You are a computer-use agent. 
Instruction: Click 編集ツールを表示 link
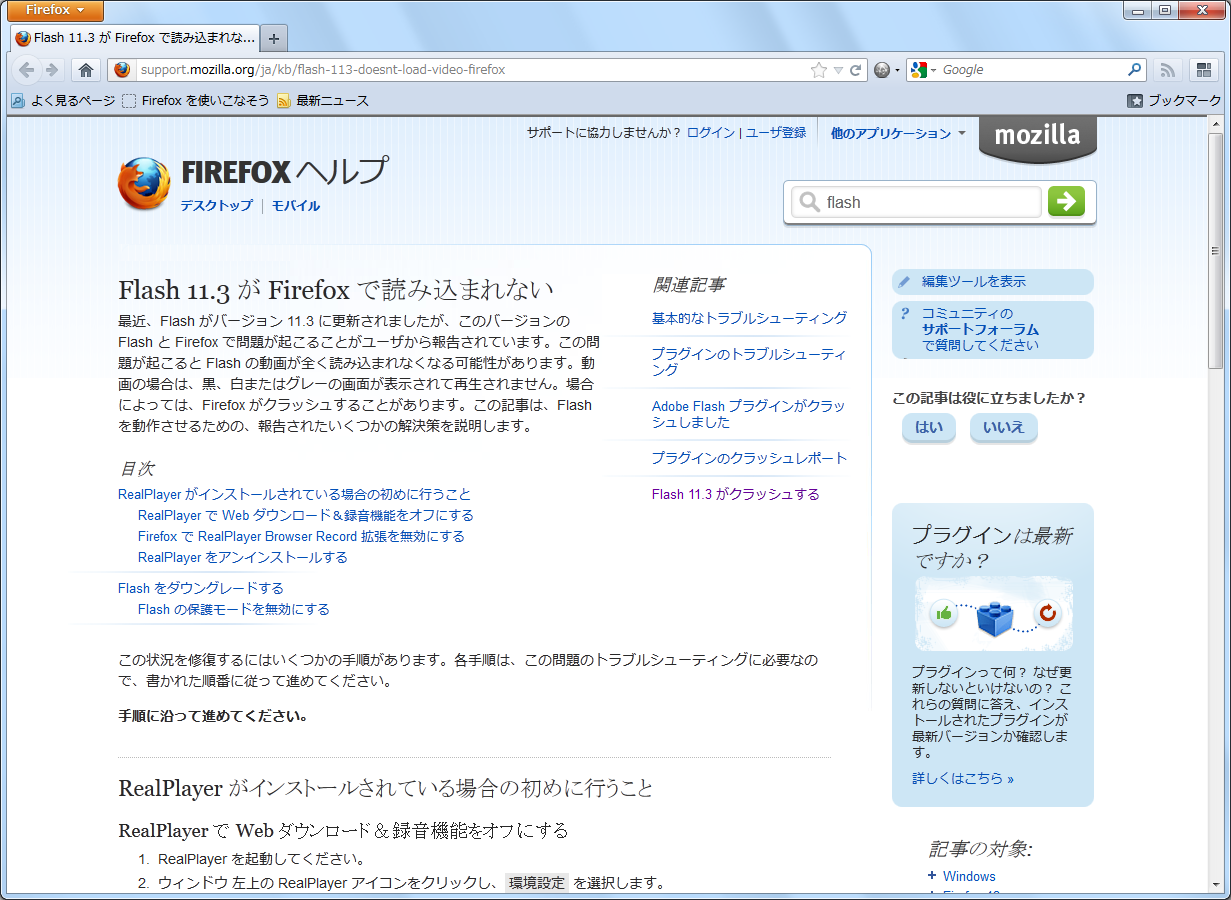point(973,282)
